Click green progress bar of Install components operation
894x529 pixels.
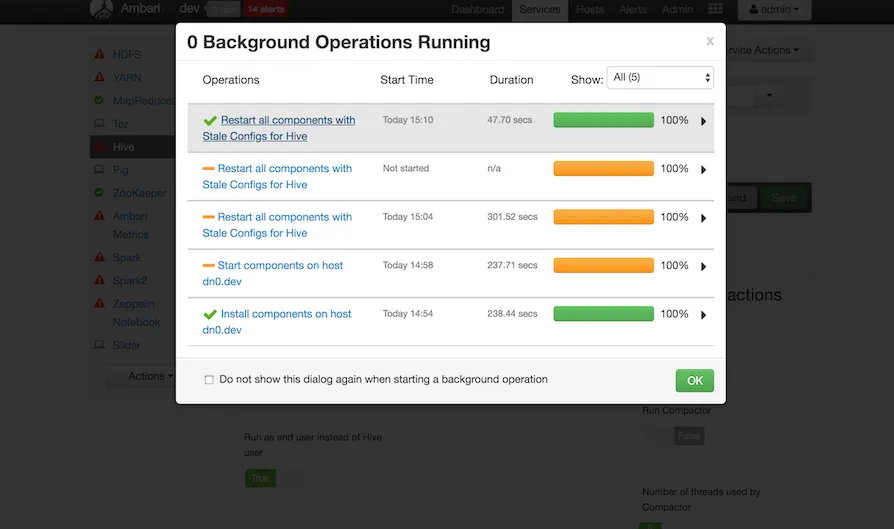click(x=603, y=314)
